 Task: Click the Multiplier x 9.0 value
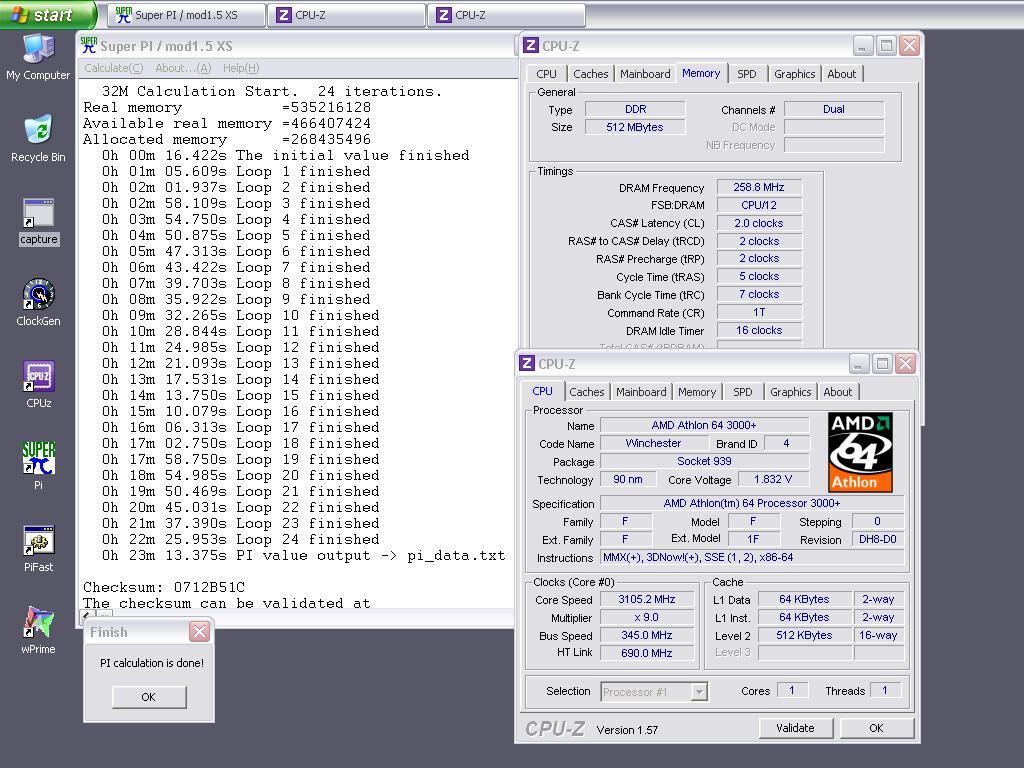[647, 617]
